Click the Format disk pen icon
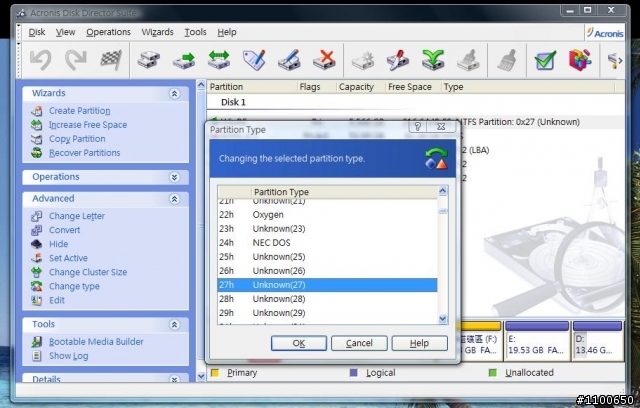The height and width of the screenshot is (408, 640). pyautogui.click(x=289, y=60)
